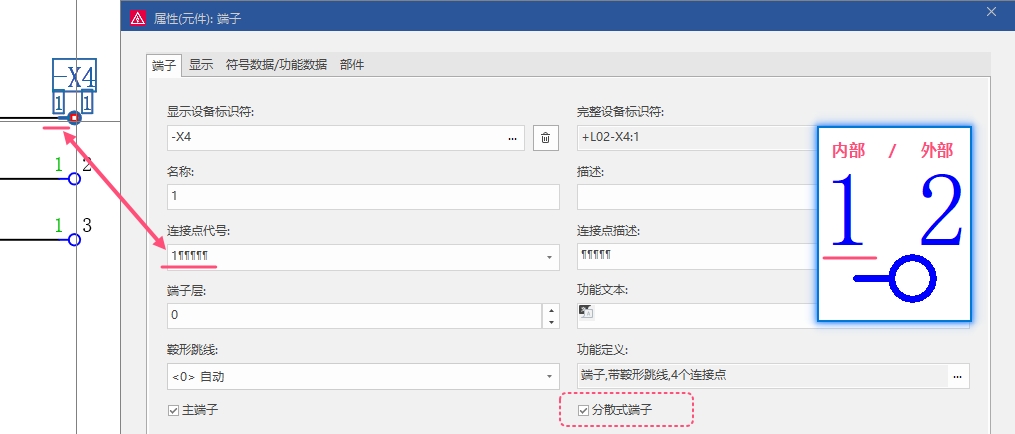Screen dimensions: 1015x434
Task: Toggle the 主端子 checkbox
Action: point(175,409)
